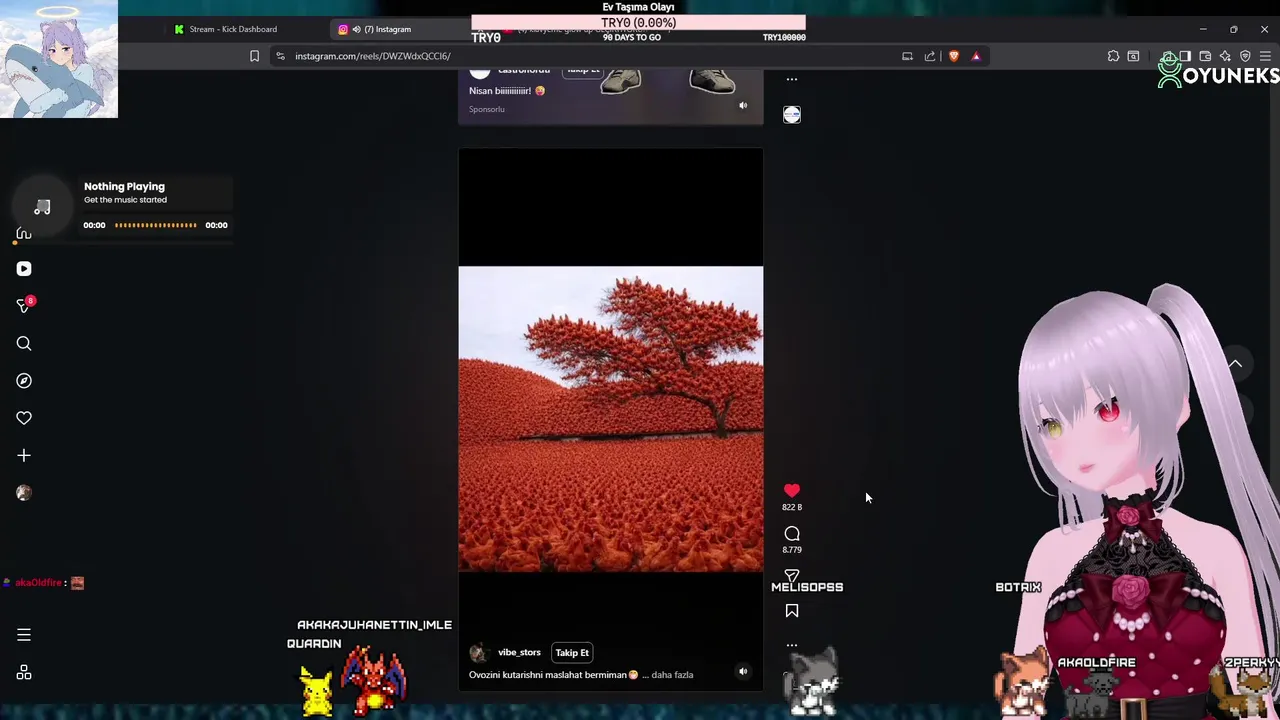Open the Explore compass icon

point(24,381)
